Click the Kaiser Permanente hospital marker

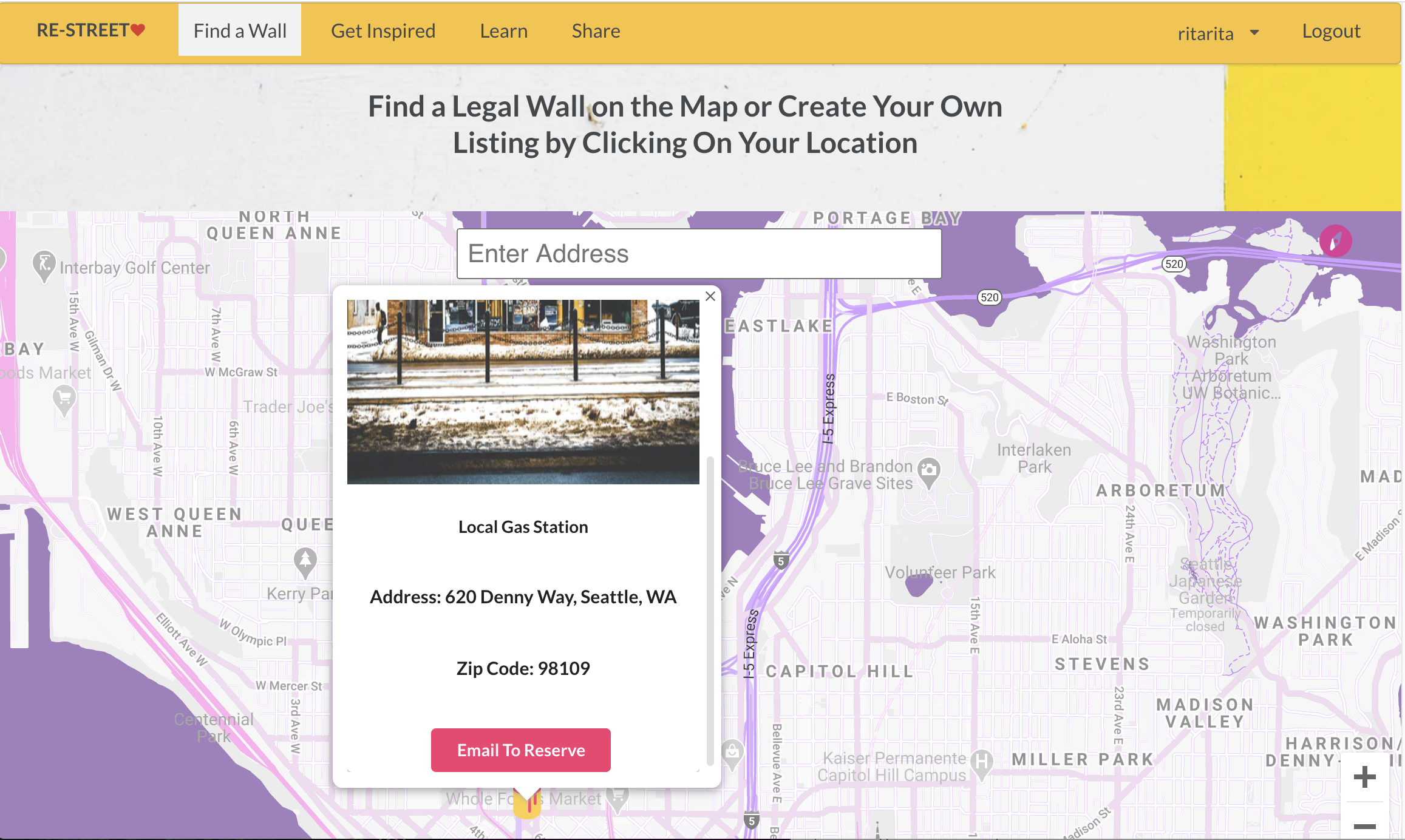tap(981, 764)
